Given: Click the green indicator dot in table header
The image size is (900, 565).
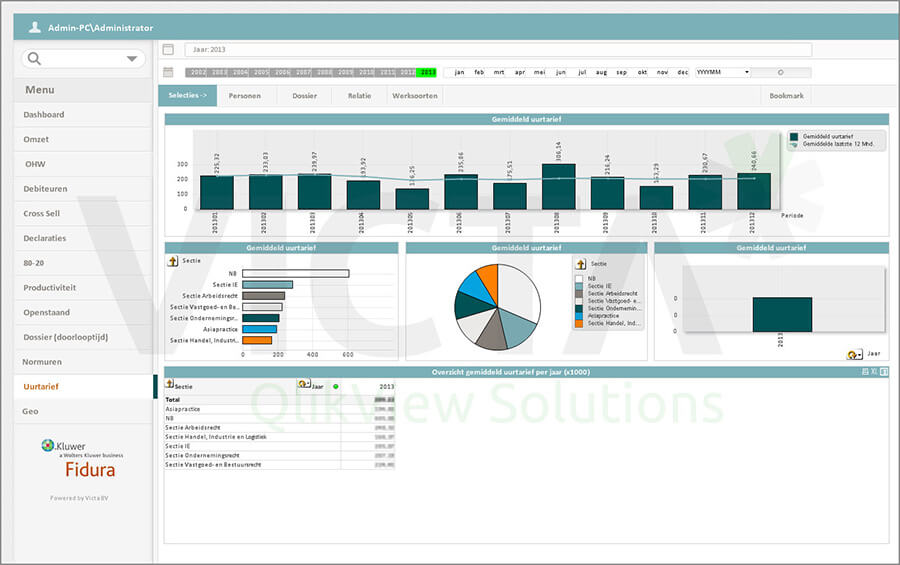Looking at the screenshot, I should click(336, 386).
